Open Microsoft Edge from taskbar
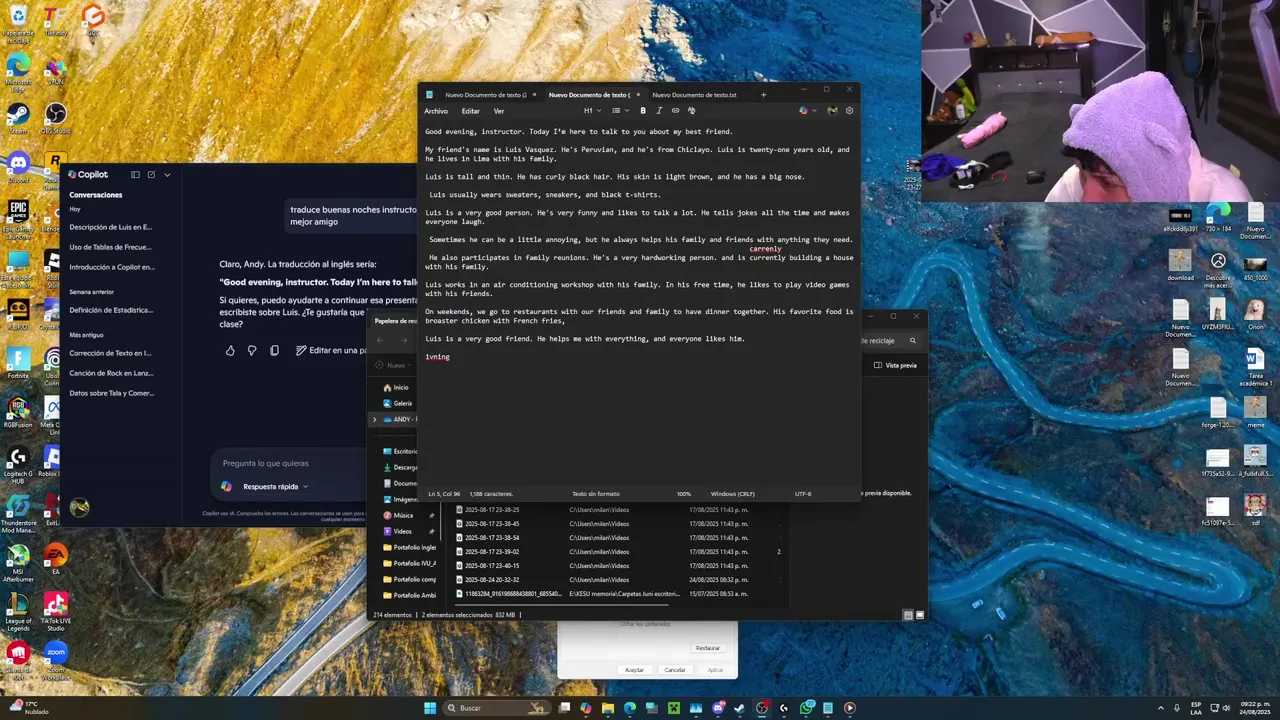The height and width of the screenshot is (720, 1280). pyautogui.click(x=630, y=708)
